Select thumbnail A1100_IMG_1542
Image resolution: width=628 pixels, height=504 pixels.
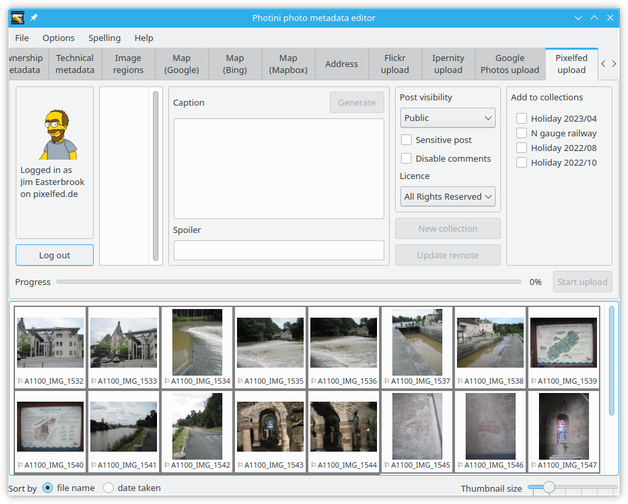click(x=197, y=431)
